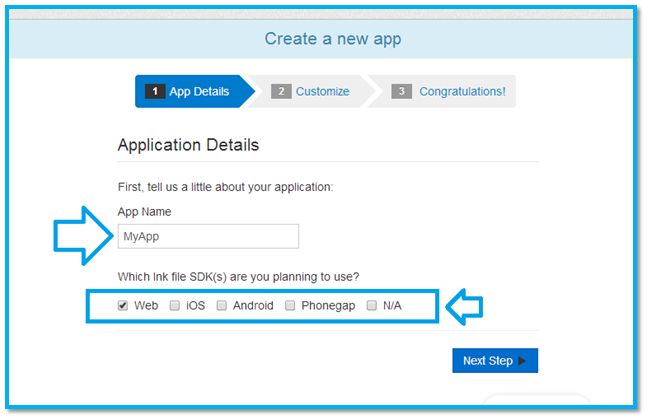
Task: Click the blue arrow pointing at SDK checkboxes
Action: (x=464, y=307)
